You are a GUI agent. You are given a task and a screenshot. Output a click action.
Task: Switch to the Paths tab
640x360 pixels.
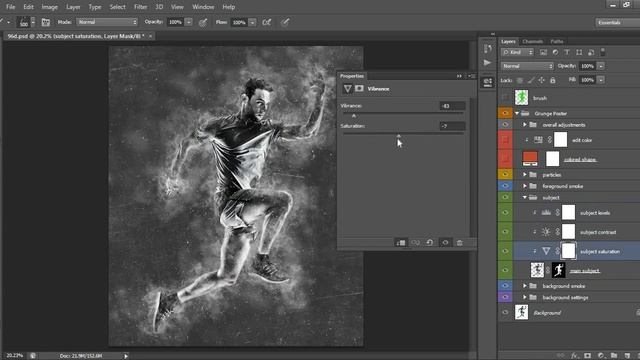pyautogui.click(x=557, y=41)
